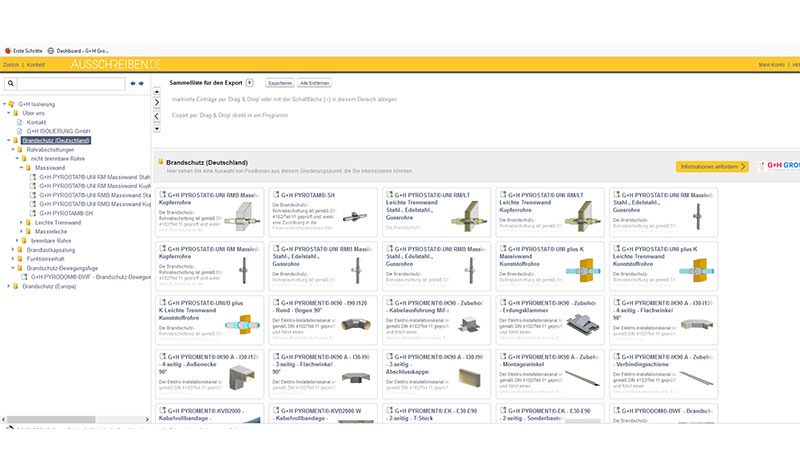Select G+H ISOLIERUNG GmbH in the tree
This screenshot has height=472, width=800.
click(58, 131)
